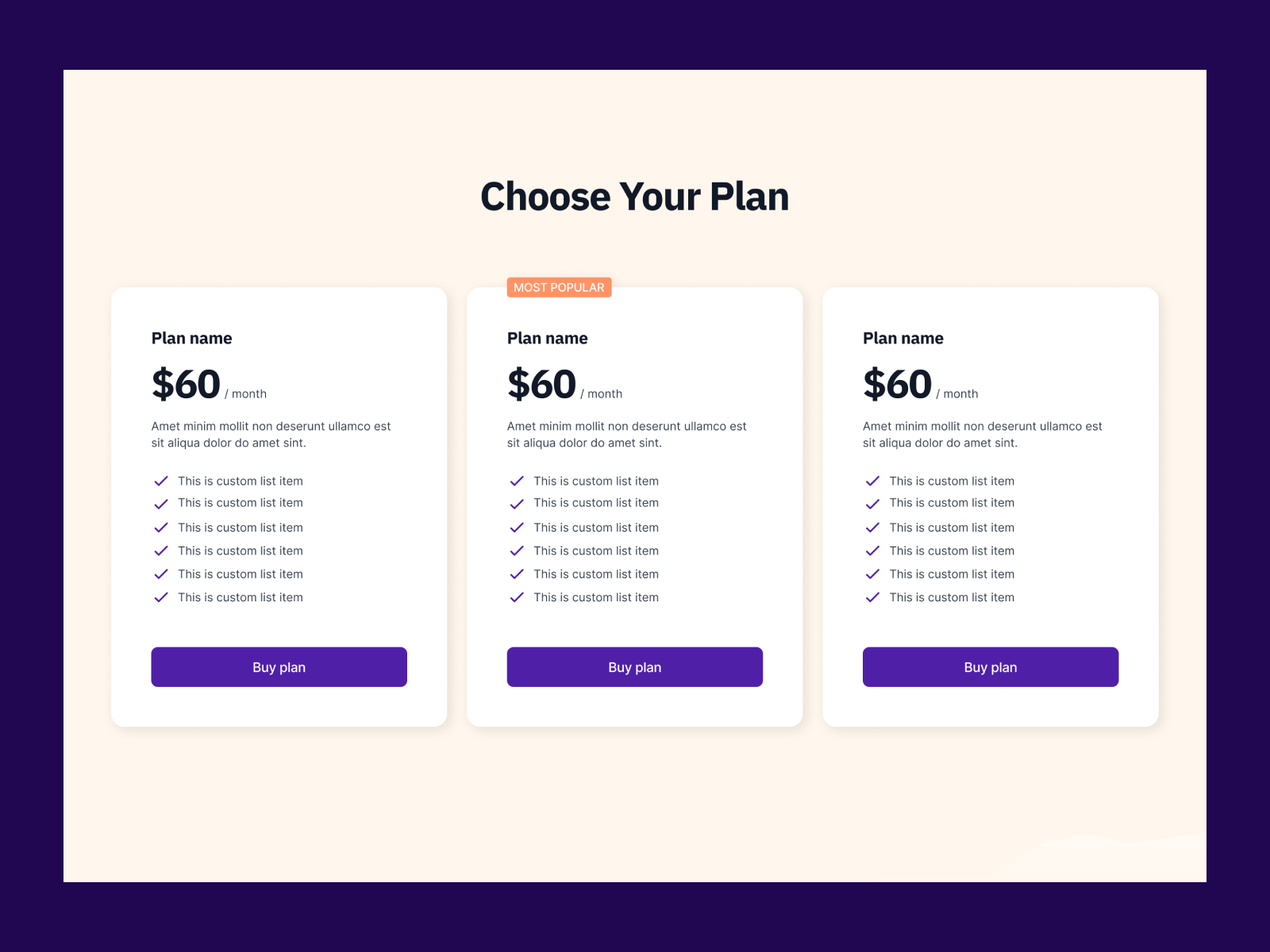This screenshot has height=952, width=1270.
Task: Click the $60 price in the middle card
Action: point(541,383)
